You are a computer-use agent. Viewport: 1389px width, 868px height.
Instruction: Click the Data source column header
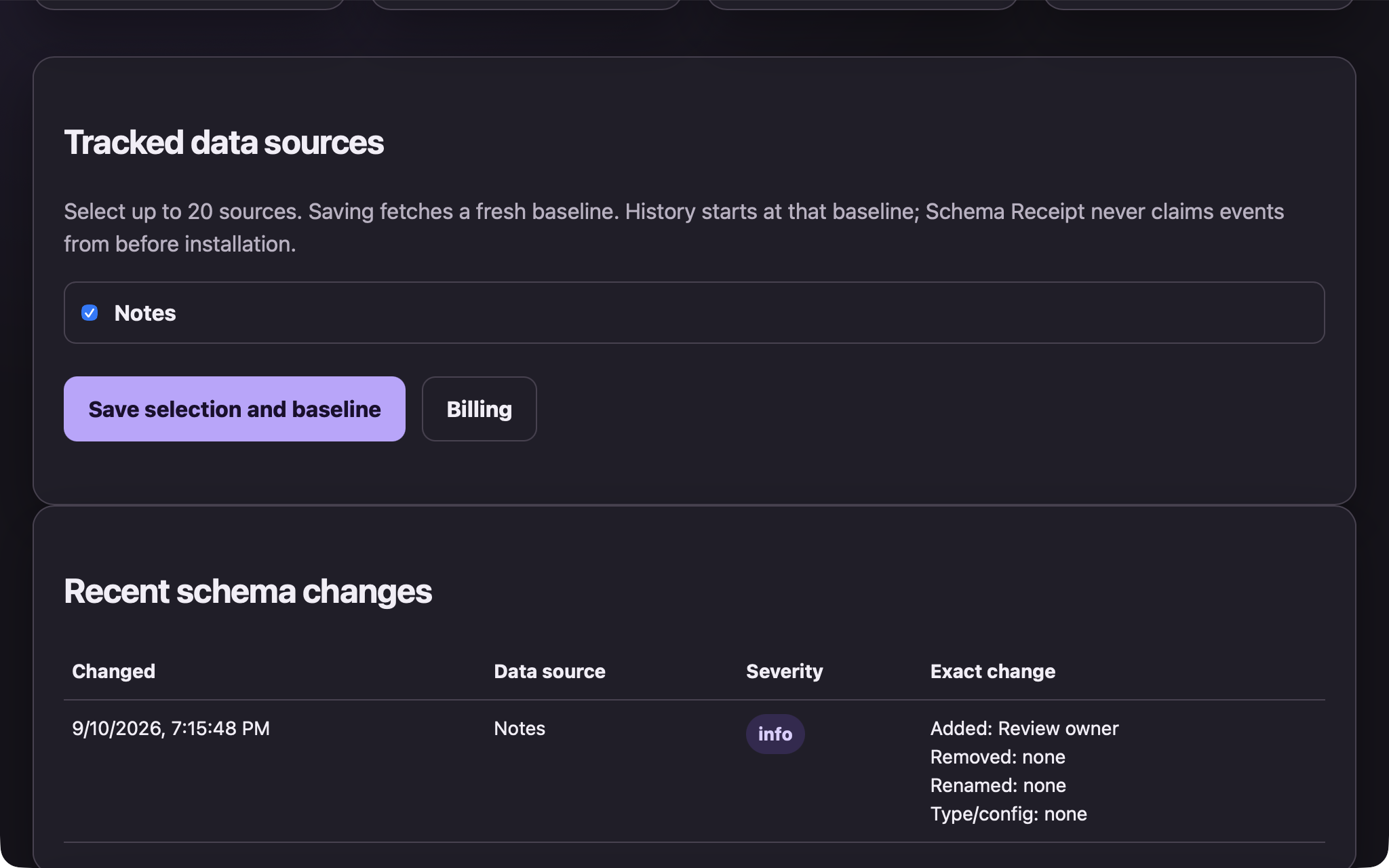550,671
